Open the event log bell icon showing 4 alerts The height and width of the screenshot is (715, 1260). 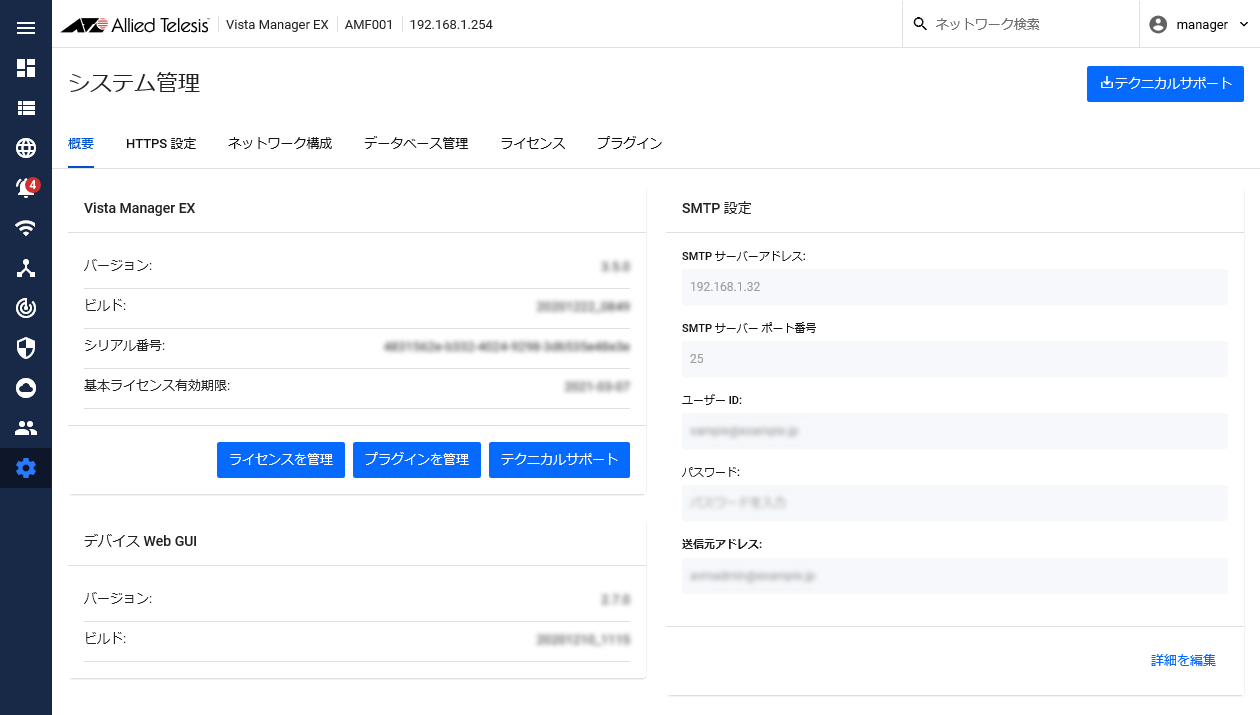pyautogui.click(x=26, y=187)
